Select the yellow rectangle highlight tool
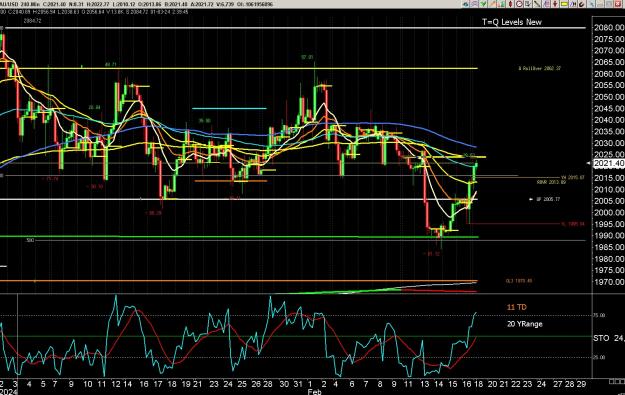Image resolution: width=625 pixels, height=395 pixels. click(x=564, y=4)
